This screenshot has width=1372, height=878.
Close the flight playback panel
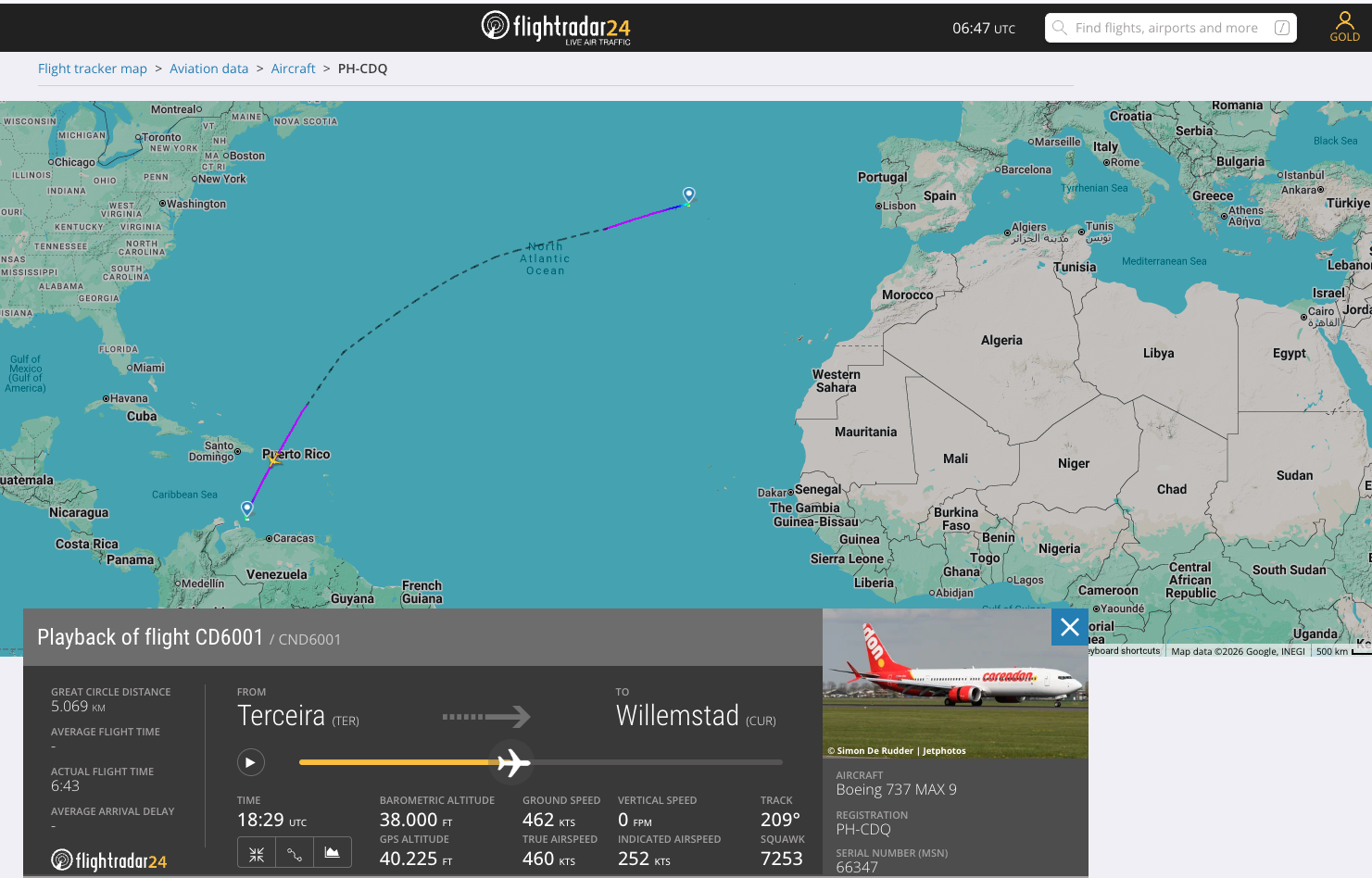[1070, 627]
